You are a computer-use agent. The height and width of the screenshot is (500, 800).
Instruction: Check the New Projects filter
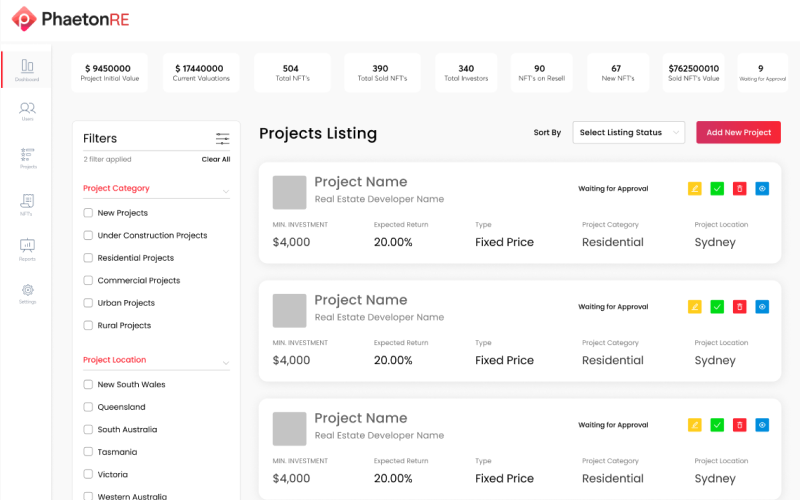coord(88,213)
